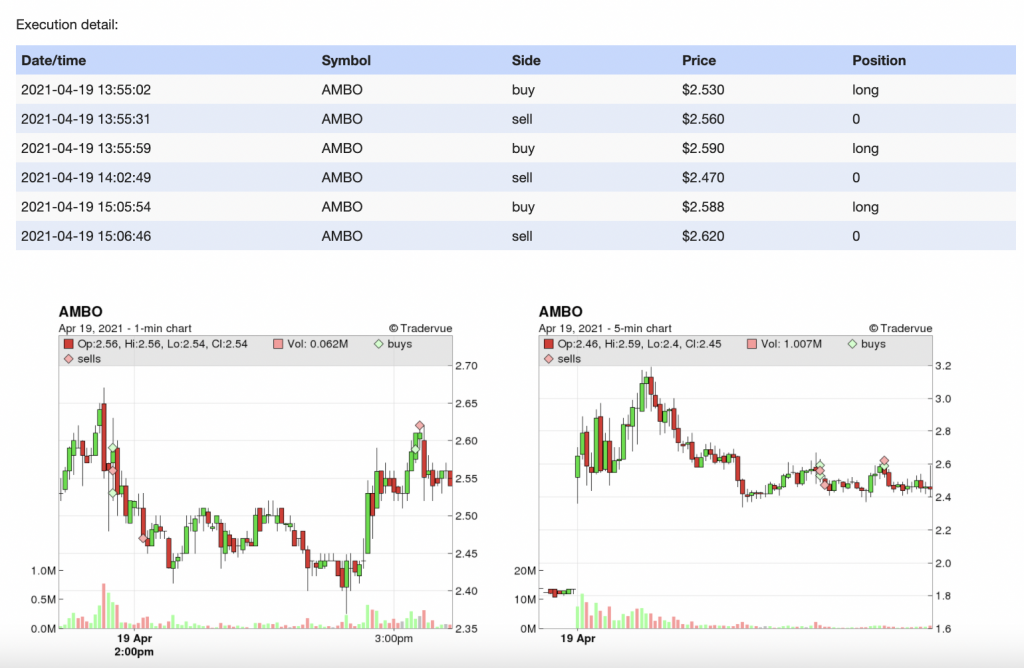Click the Tradervue copyright on the 5-min chart
1024x668 pixels.
[x=900, y=328]
